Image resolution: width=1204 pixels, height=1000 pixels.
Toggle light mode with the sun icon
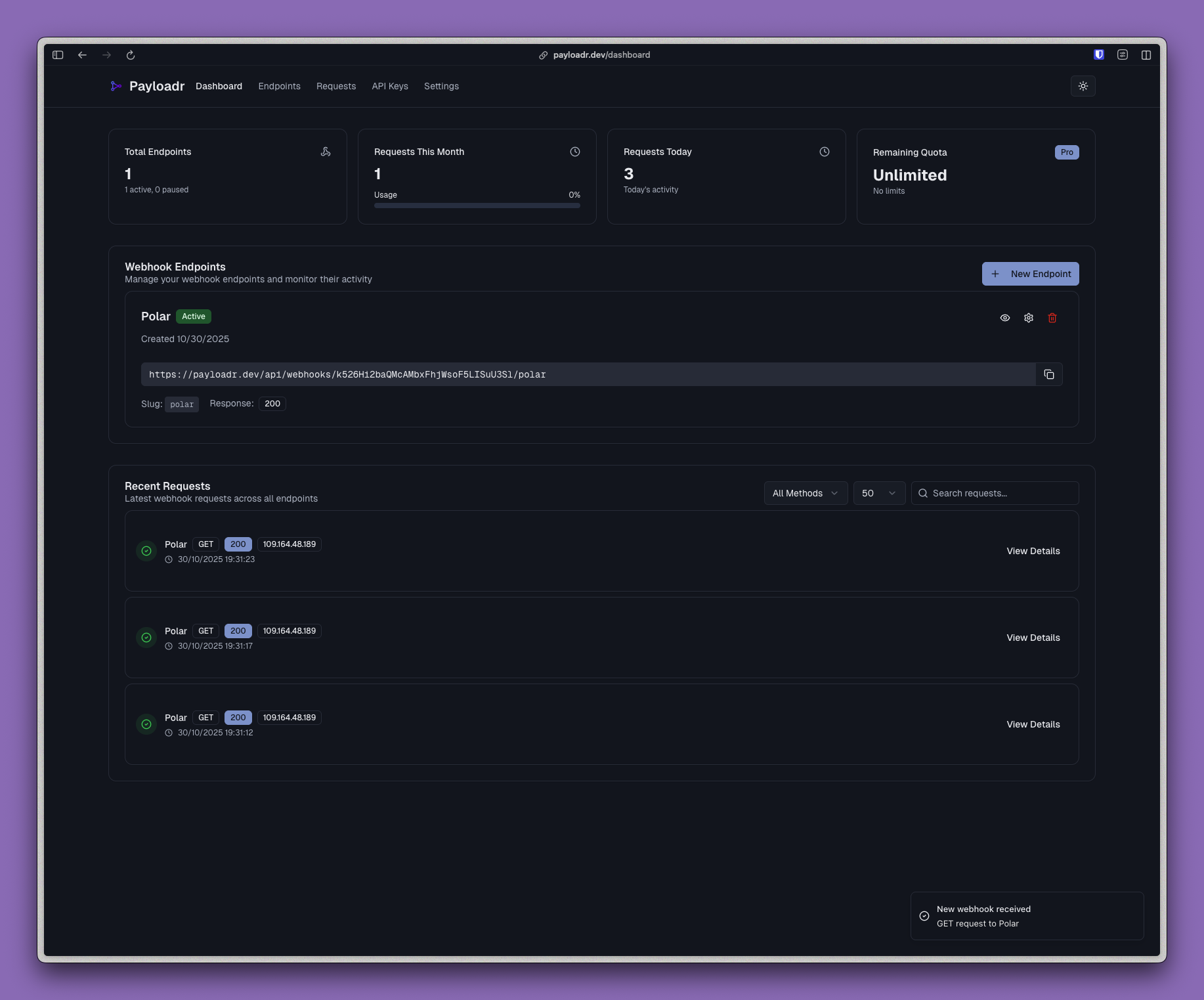tap(1083, 86)
